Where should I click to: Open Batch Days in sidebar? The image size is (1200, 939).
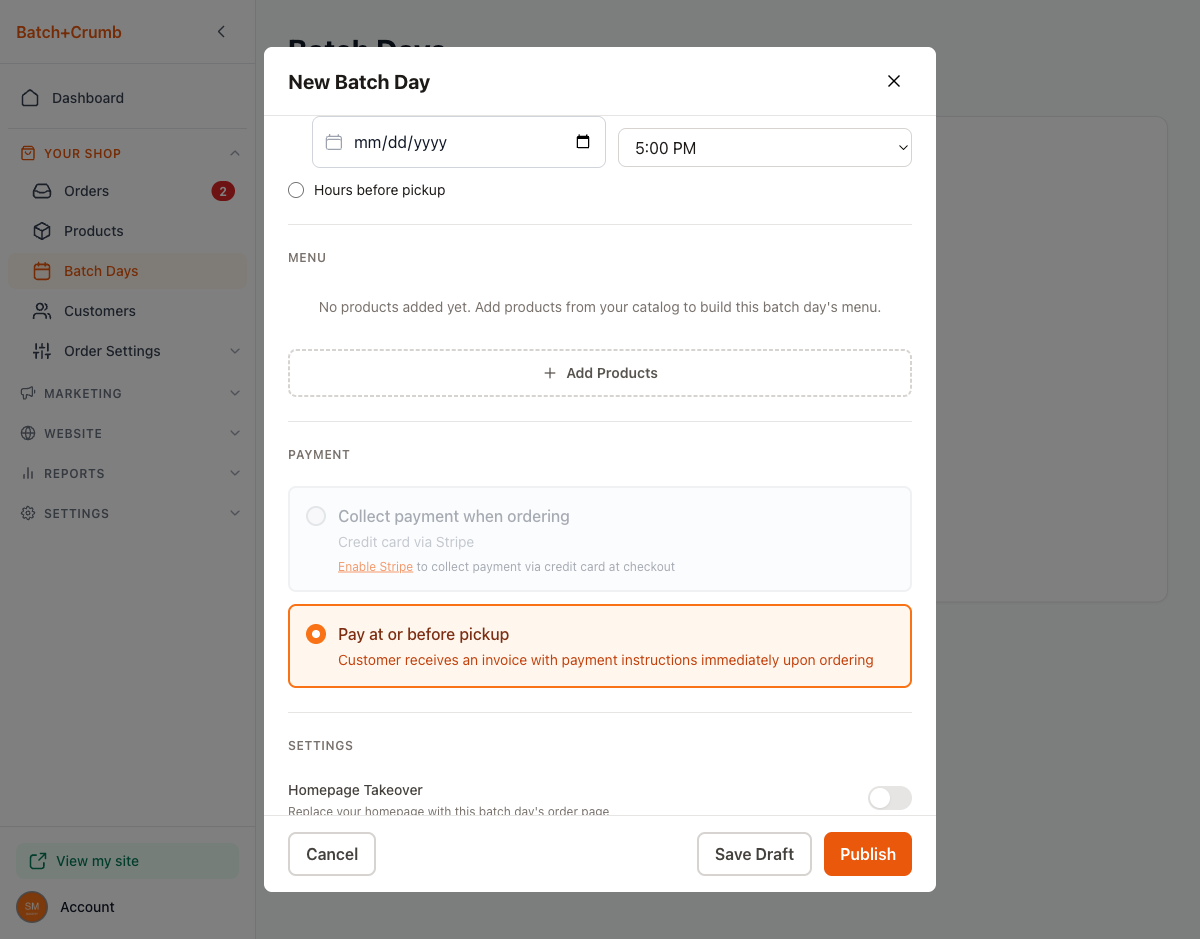(x=101, y=271)
